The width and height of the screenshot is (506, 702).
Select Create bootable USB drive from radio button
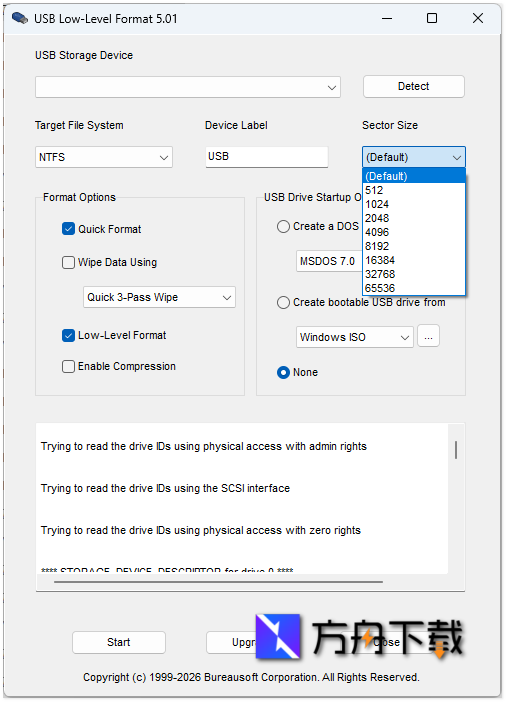coord(283,303)
